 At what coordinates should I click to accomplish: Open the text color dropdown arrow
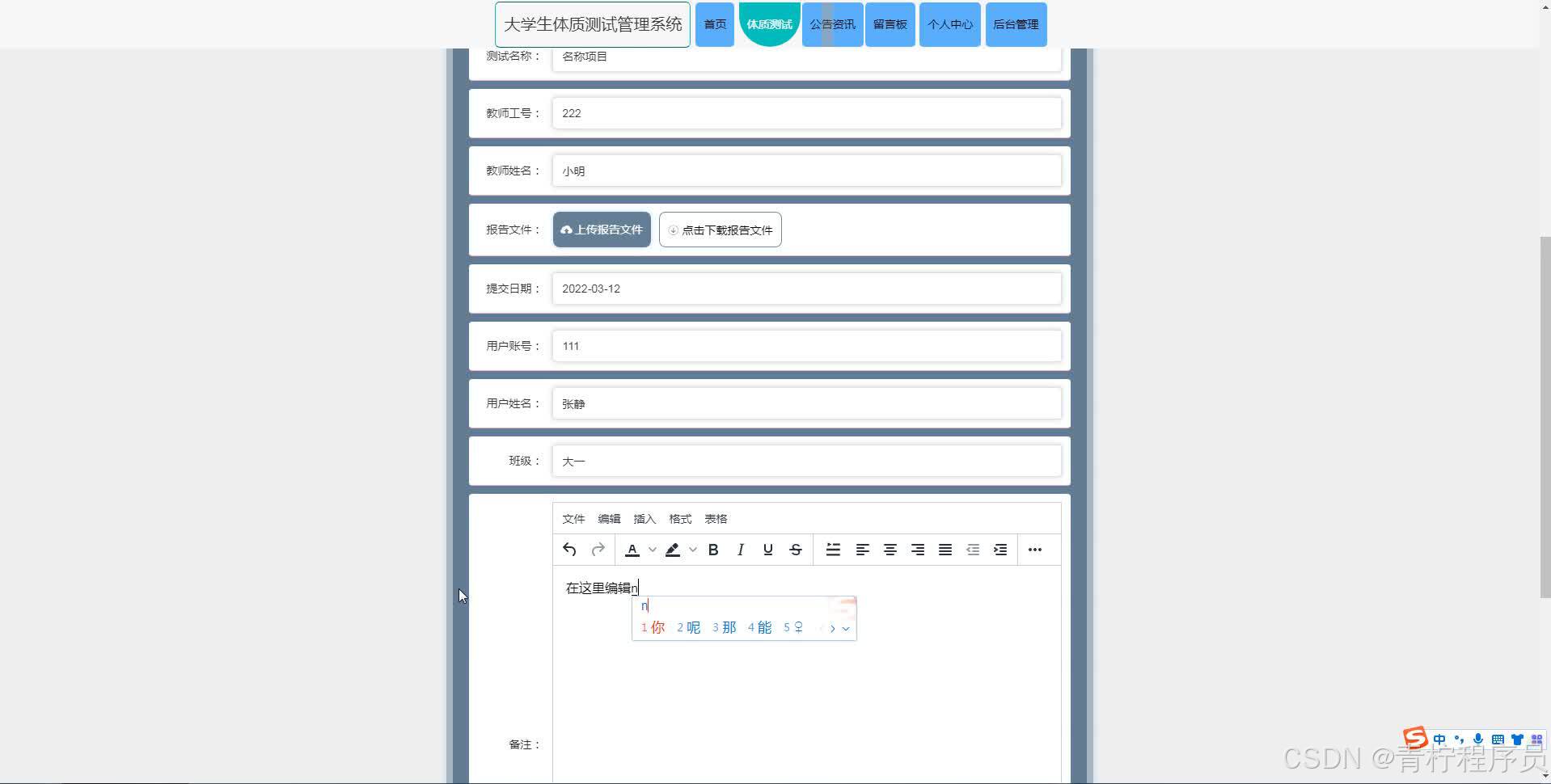[653, 549]
